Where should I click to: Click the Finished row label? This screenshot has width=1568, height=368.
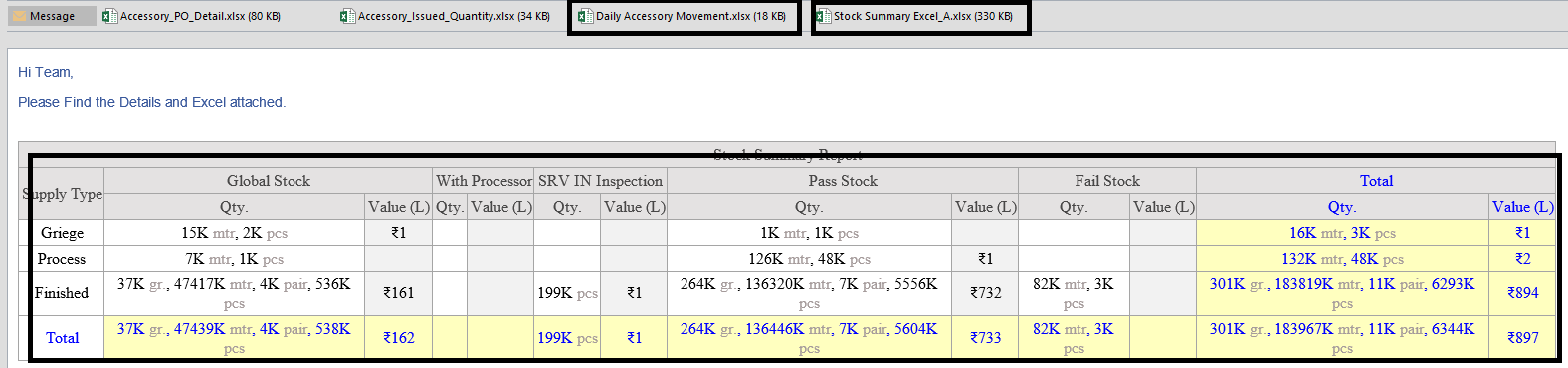62,293
